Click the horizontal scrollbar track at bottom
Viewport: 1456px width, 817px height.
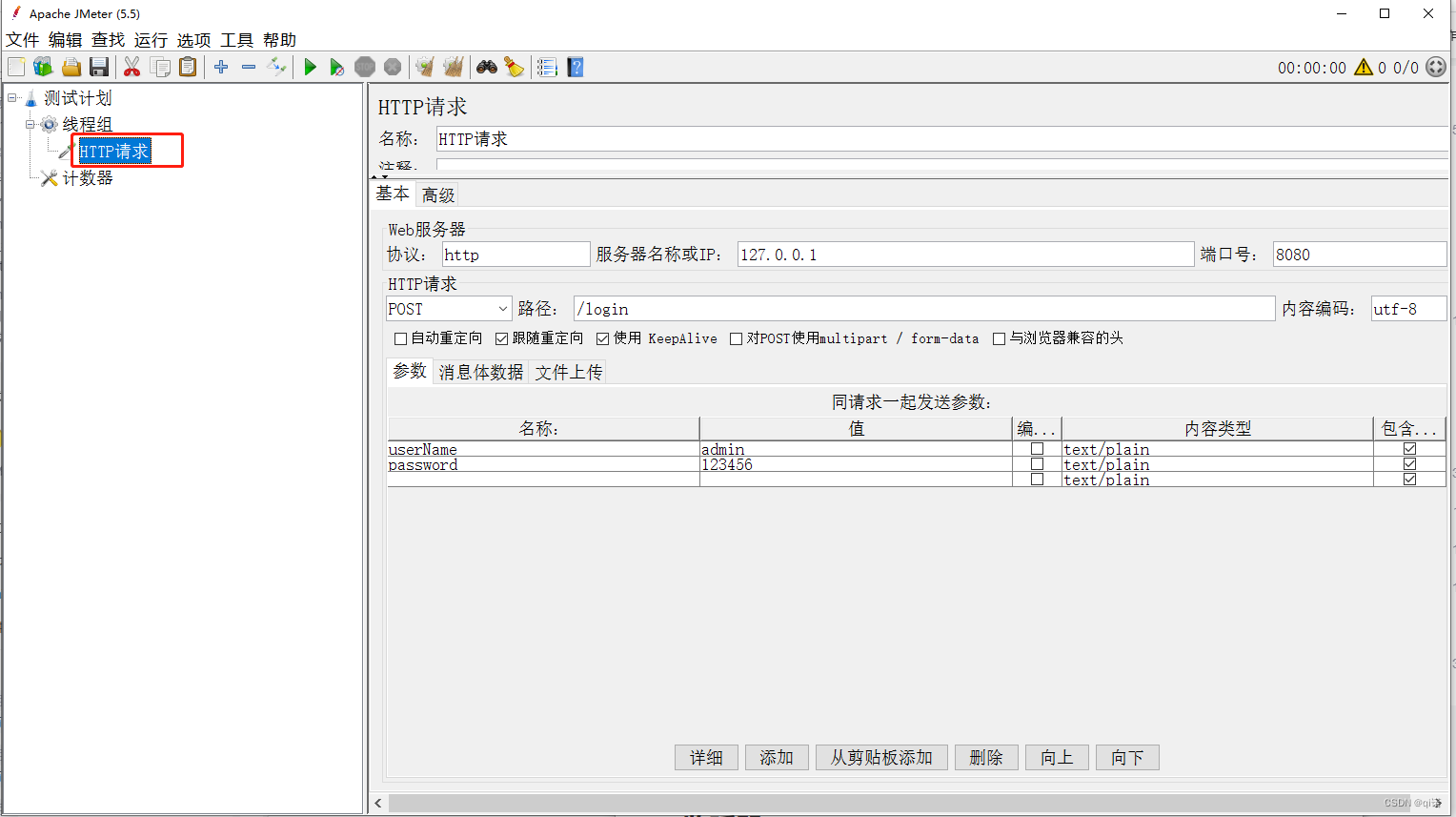point(905,804)
